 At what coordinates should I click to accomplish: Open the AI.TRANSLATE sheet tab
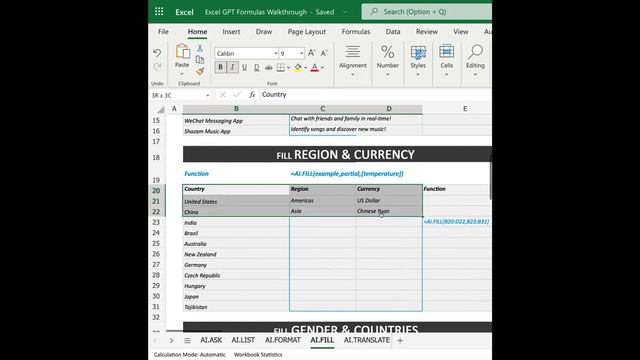367,340
